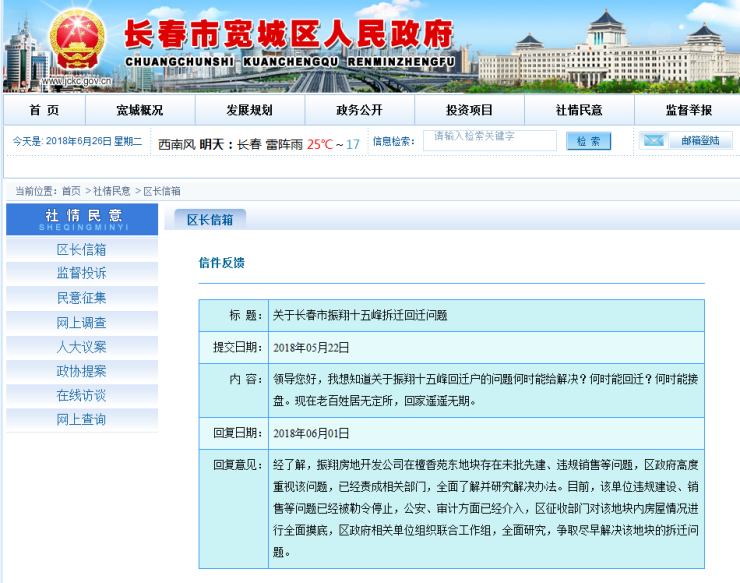The image size is (740, 583).
Task: Open the 首页 navigation menu item
Action: (x=44, y=110)
